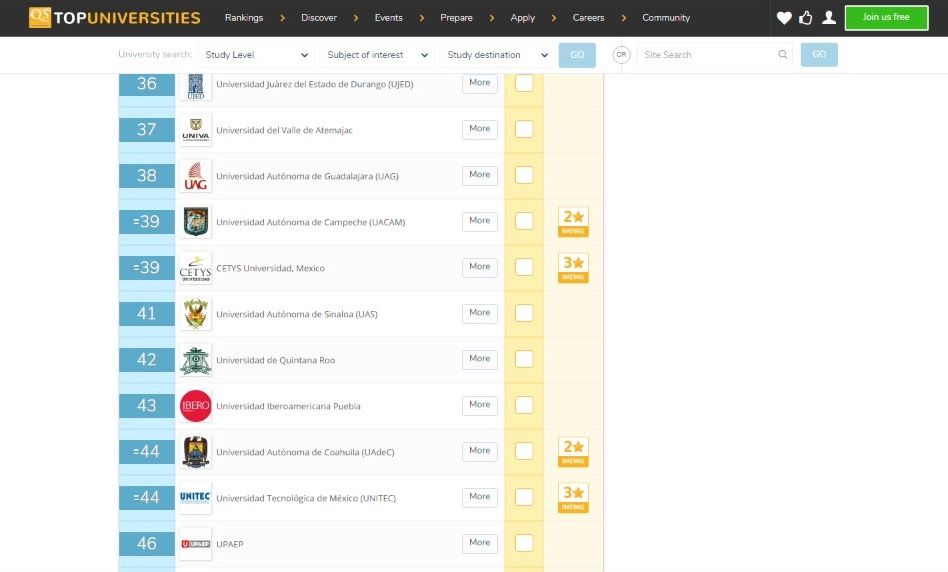
Task: Tick the compare checkbox for UAG
Action: 524,175
